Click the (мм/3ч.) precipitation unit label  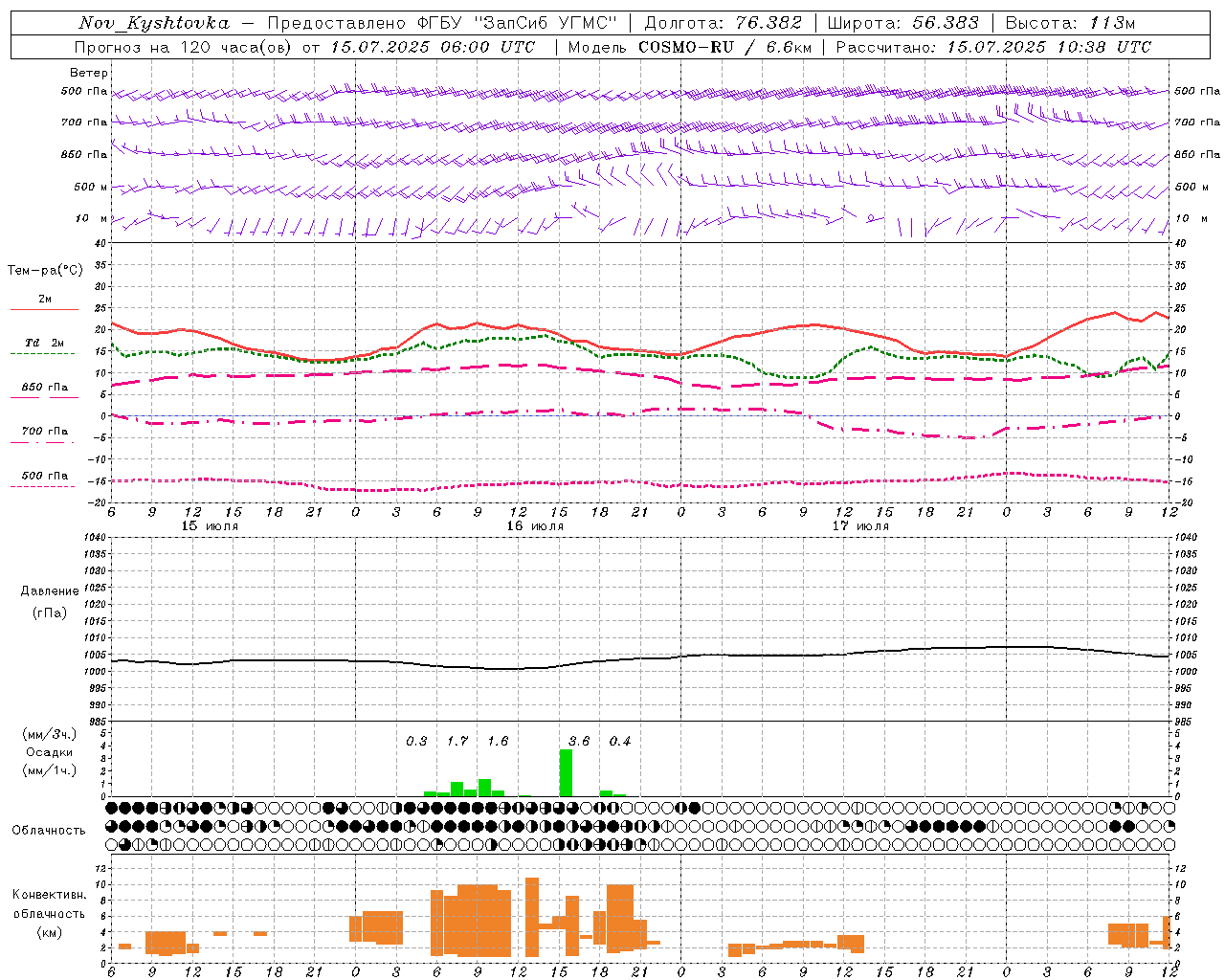tap(49, 735)
